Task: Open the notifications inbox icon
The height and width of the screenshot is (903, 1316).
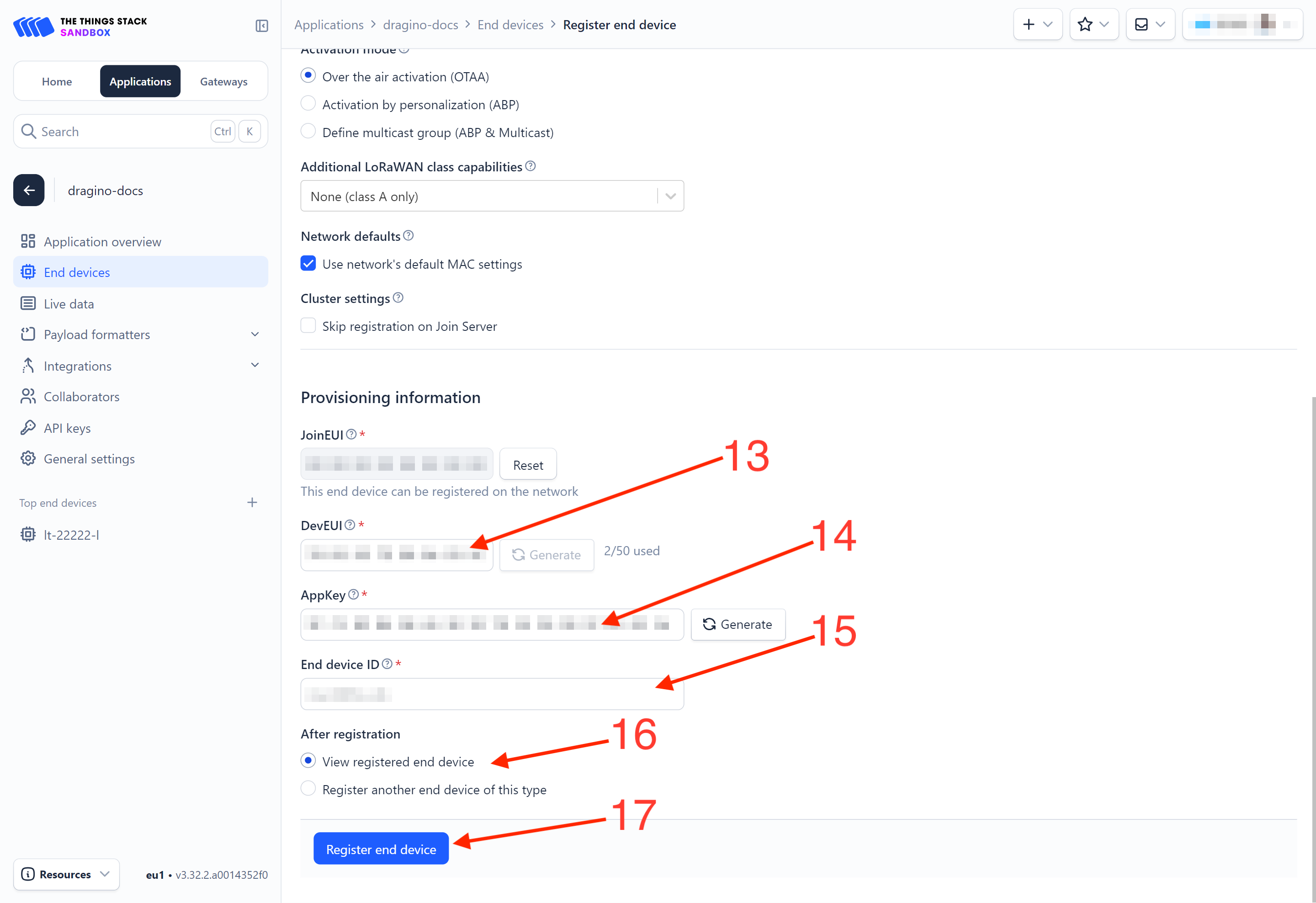Action: [1150, 24]
